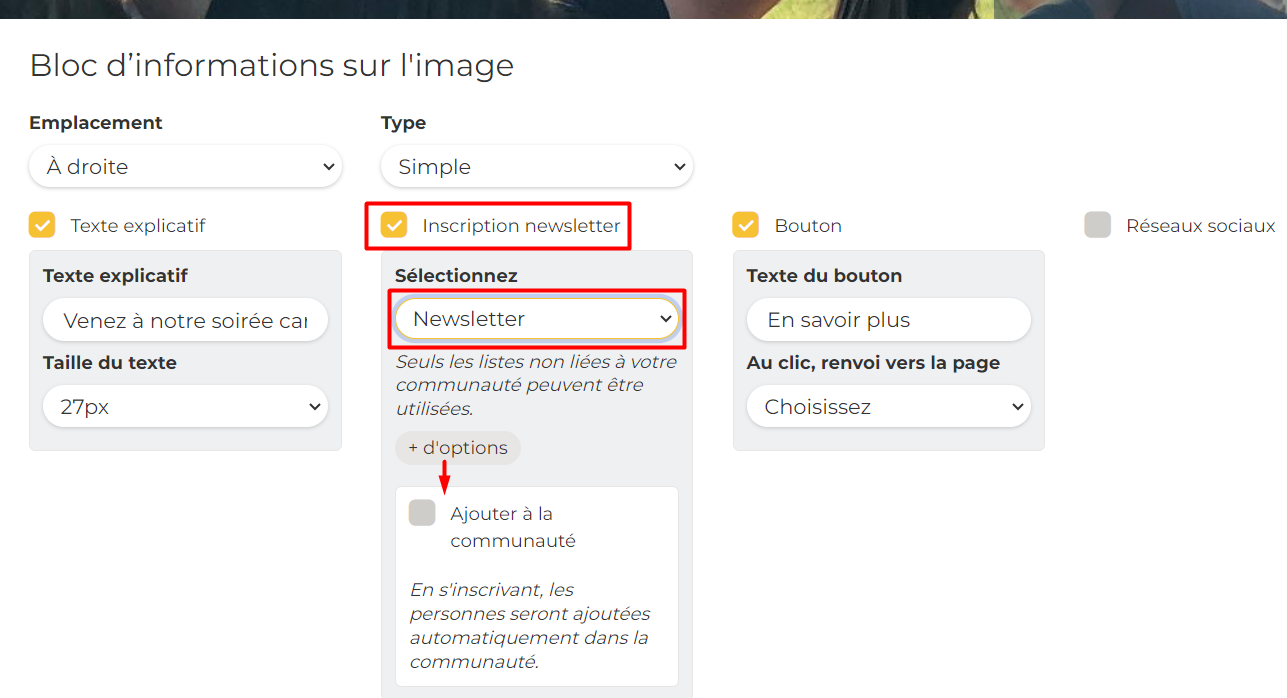Tick the Ajouter à la communauté checkbox
This screenshot has width=1287, height=698.
coord(422,513)
